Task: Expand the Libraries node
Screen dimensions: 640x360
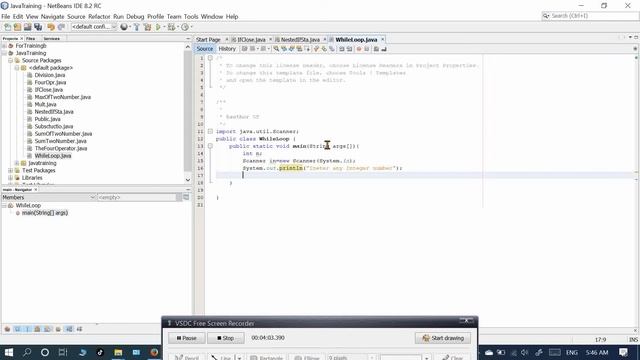Action: (x=11, y=178)
